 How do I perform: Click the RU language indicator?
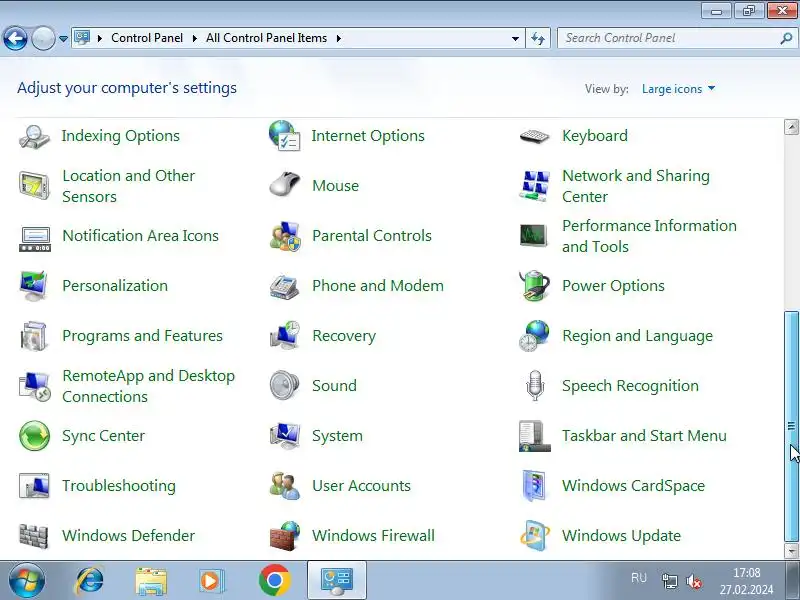[639, 578]
